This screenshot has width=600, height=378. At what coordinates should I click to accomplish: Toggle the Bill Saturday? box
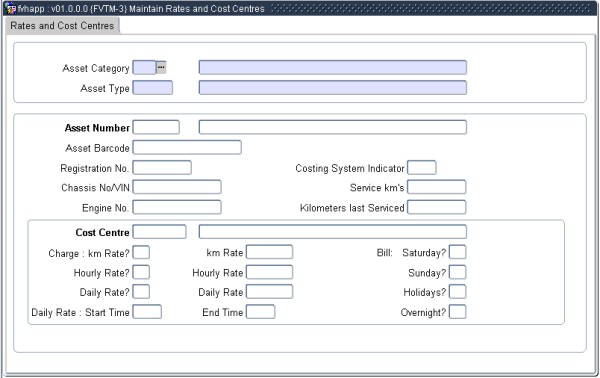point(458,252)
